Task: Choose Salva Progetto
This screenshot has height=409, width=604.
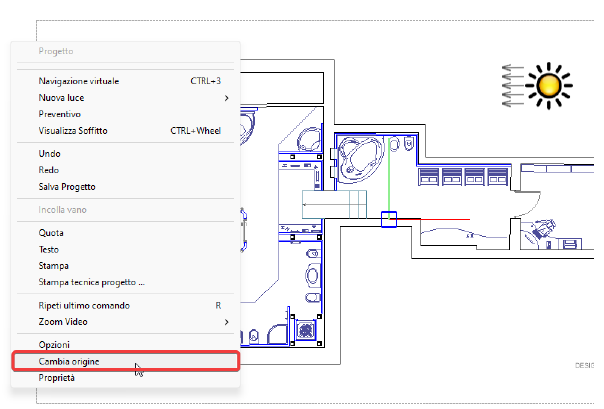Action: tap(126, 187)
